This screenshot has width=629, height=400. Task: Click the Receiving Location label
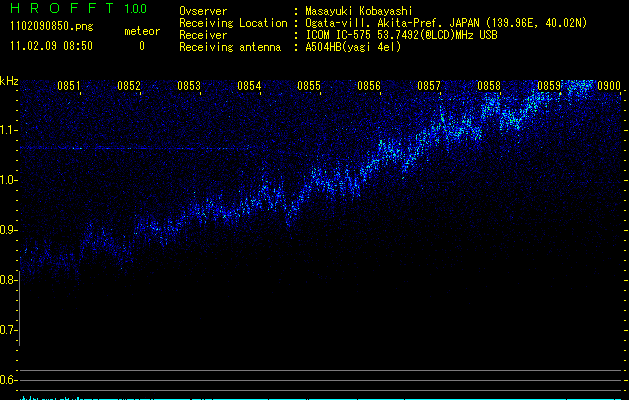233,23
